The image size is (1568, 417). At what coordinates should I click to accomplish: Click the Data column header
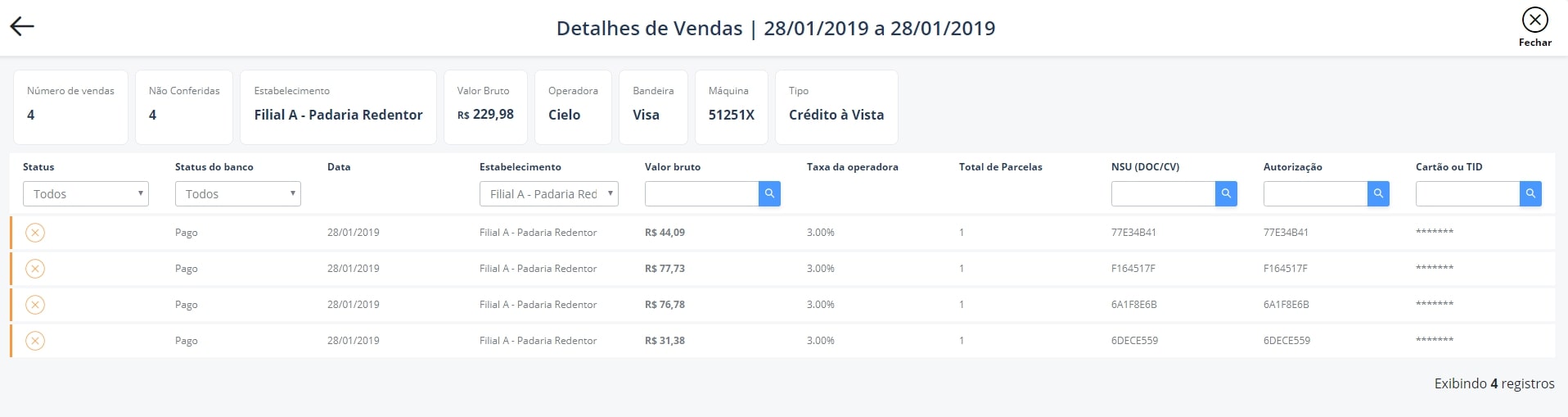click(339, 167)
